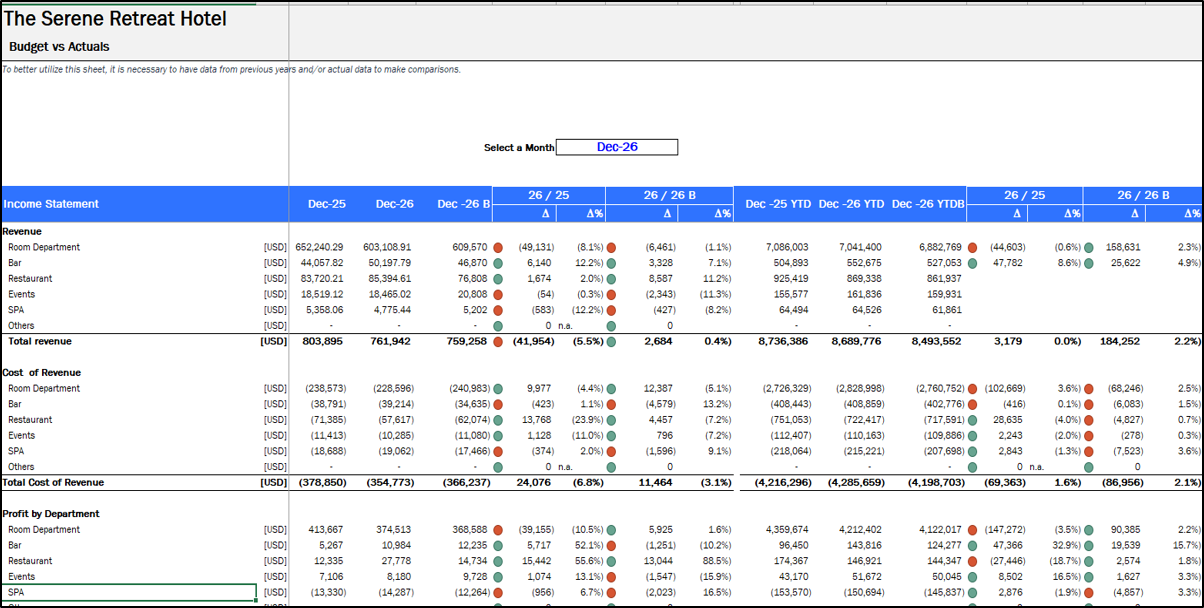The image size is (1204, 608).
Task: Click green indicator before Restaurant cost 13,768
Action: 498,420
